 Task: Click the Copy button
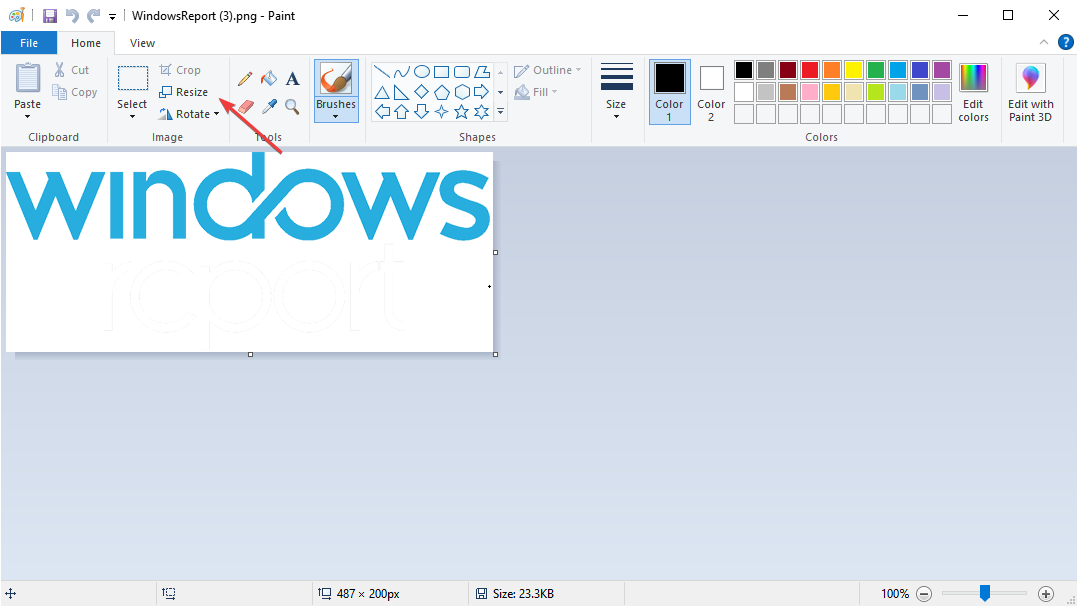click(x=75, y=92)
